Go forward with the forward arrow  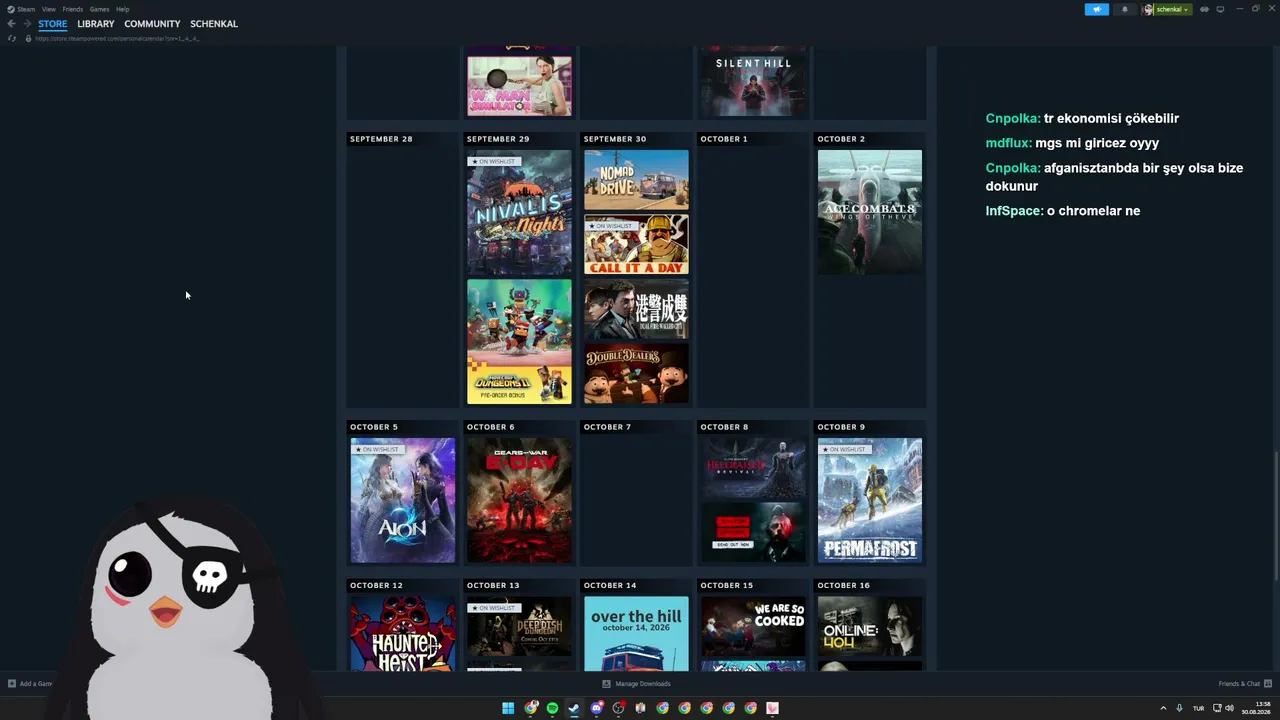click(27, 24)
